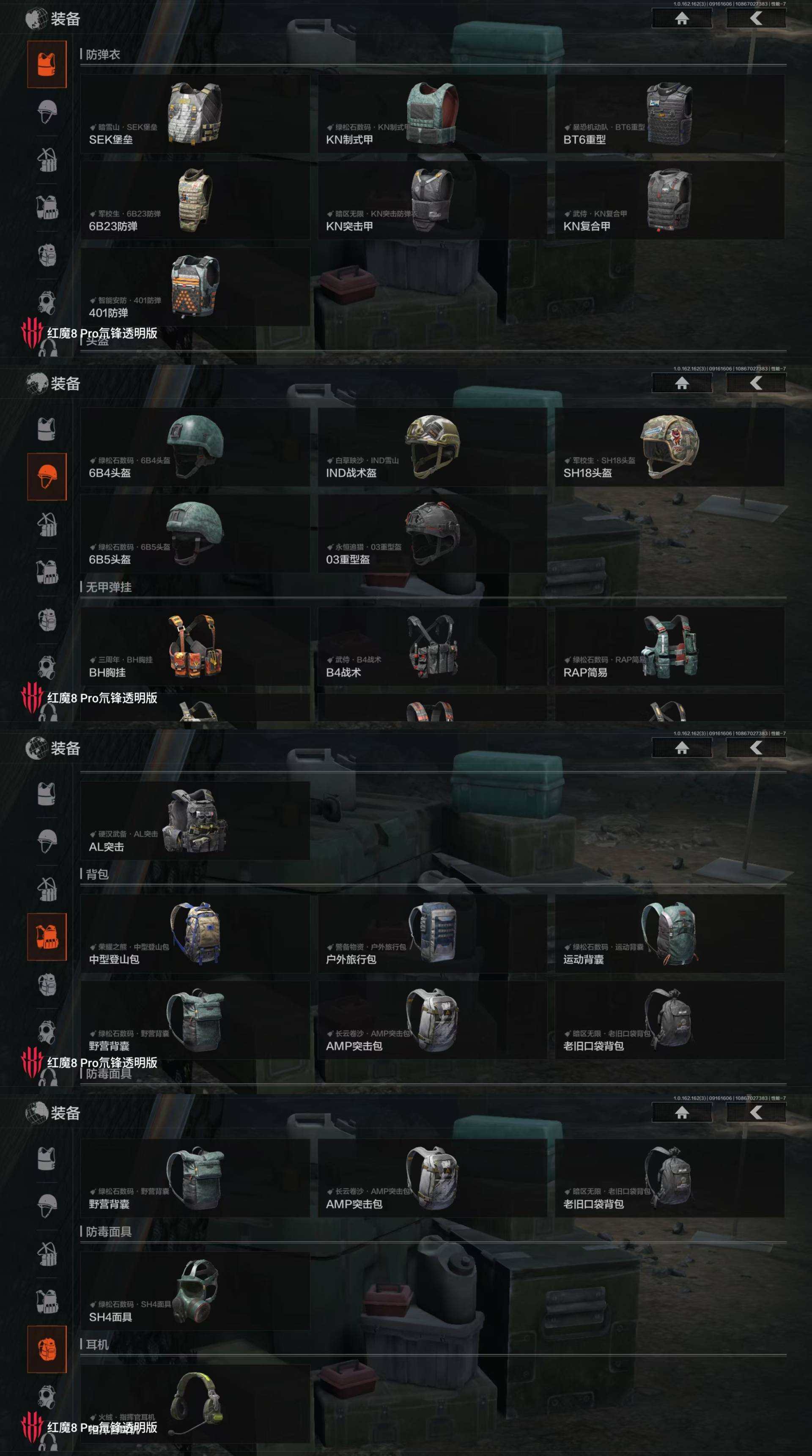The height and width of the screenshot is (1456, 812).
Task: Select the highlighted orange chest rig category icon
Action: click(47, 937)
